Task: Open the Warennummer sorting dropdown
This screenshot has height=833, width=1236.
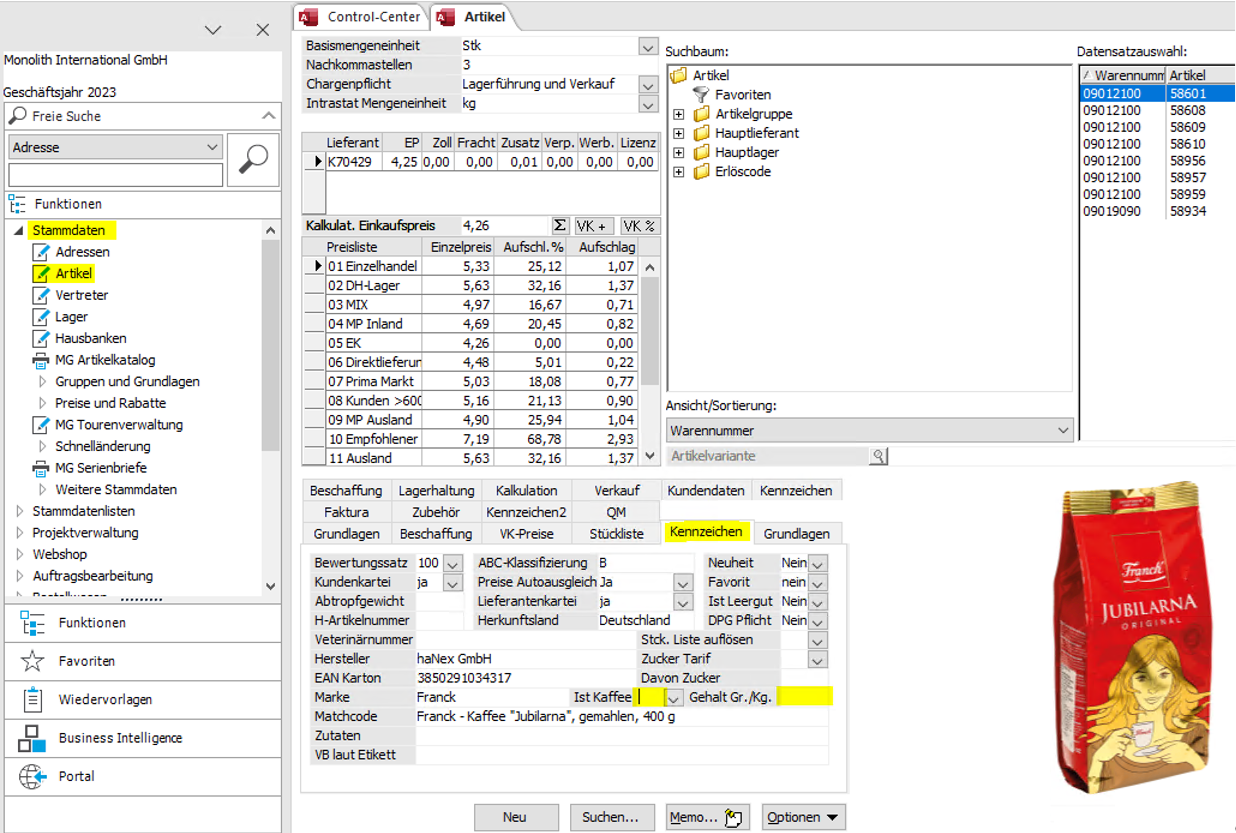Action: tap(1063, 431)
